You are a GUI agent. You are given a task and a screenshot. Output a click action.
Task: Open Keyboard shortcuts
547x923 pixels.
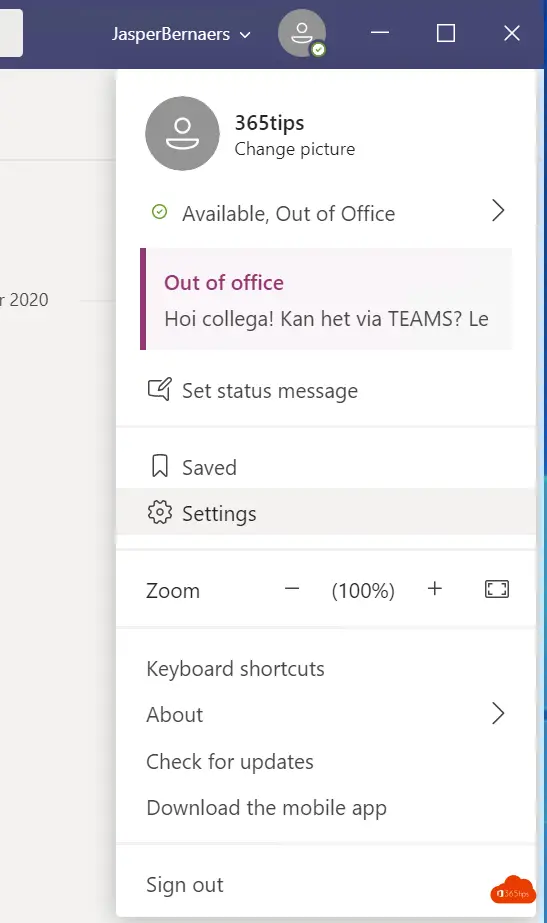pyautogui.click(x=235, y=669)
